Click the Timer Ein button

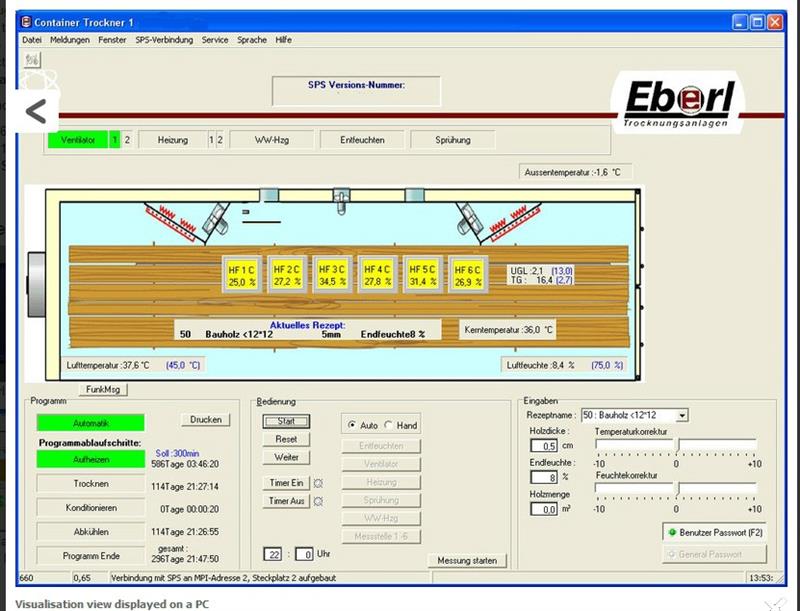tap(286, 483)
